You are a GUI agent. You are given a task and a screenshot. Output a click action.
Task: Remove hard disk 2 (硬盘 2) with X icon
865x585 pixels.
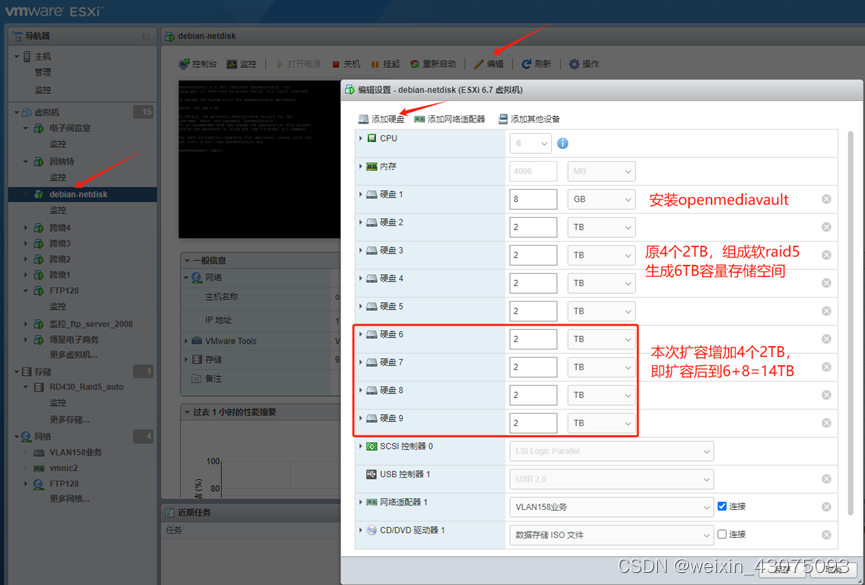tap(826, 227)
